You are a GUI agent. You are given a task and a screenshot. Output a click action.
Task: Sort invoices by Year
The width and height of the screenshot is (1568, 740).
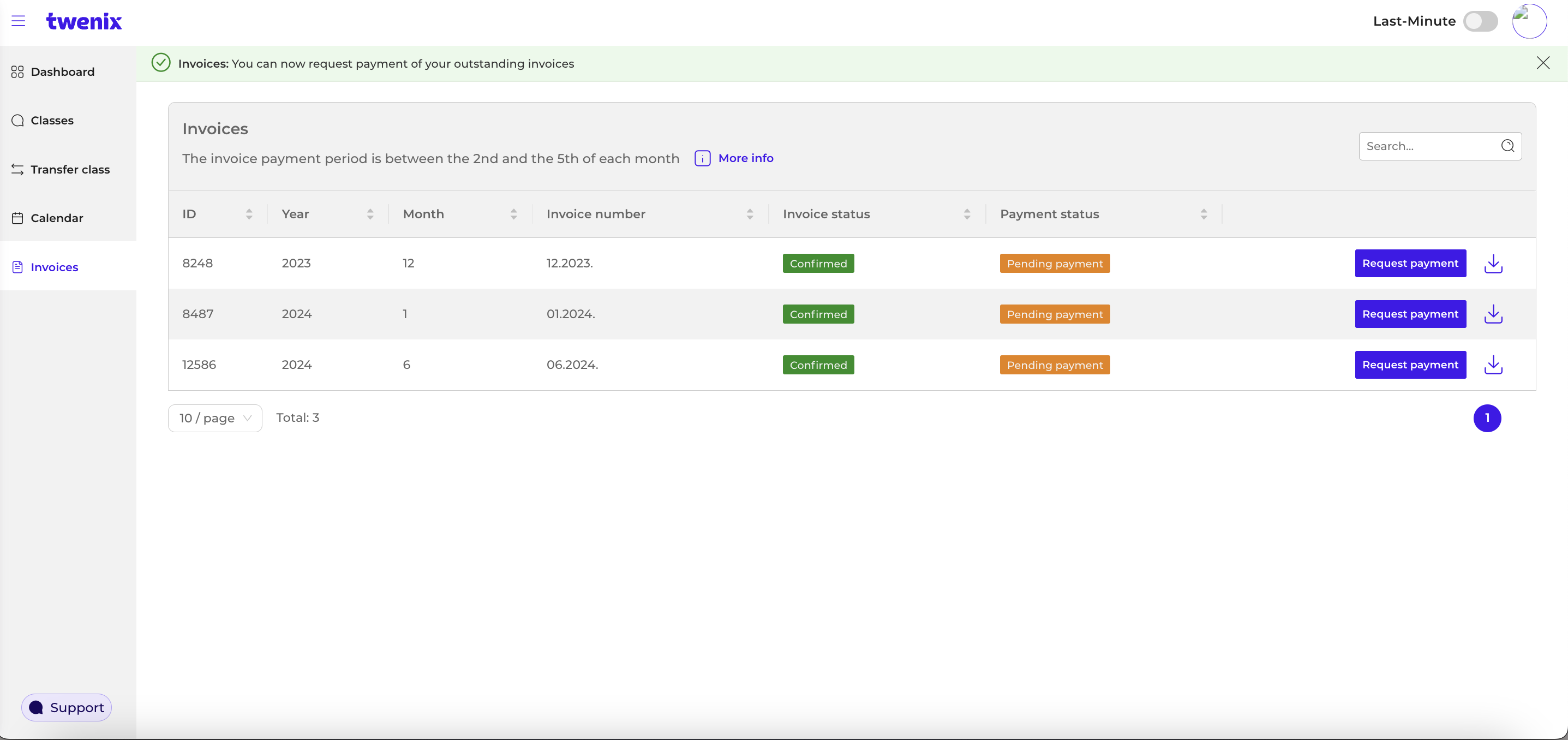(370, 214)
